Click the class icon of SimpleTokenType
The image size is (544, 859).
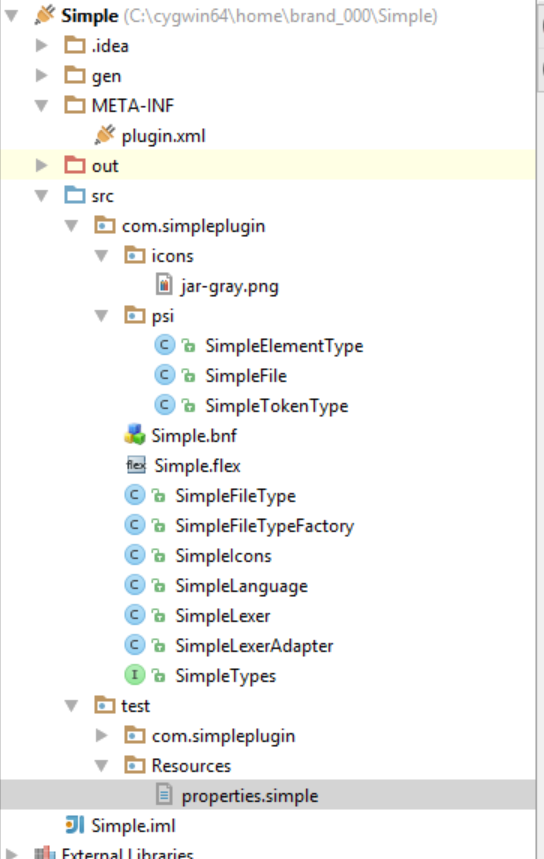click(x=164, y=405)
